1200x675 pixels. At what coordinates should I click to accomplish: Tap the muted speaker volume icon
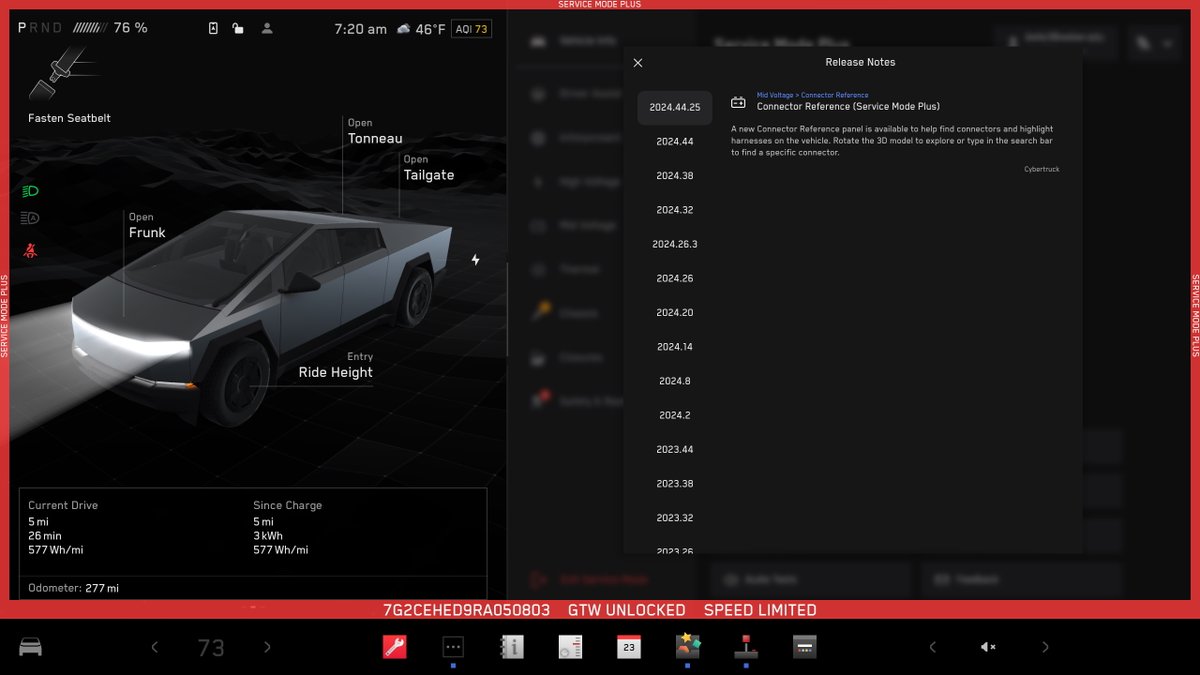[988, 647]
